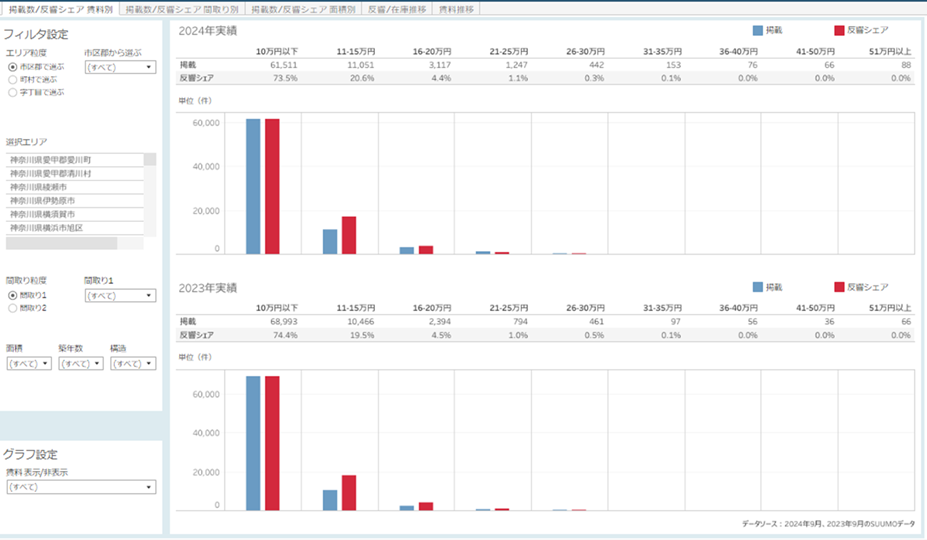This screenshot has width=927, height=540.
Task: Expand the 構造 filter dropdown
Action: tap(133, 364)
